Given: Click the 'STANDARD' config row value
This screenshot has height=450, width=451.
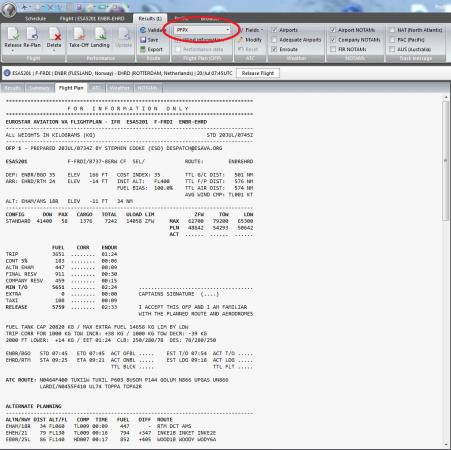Looking at the screenshot, I should (x=18, y=221).
